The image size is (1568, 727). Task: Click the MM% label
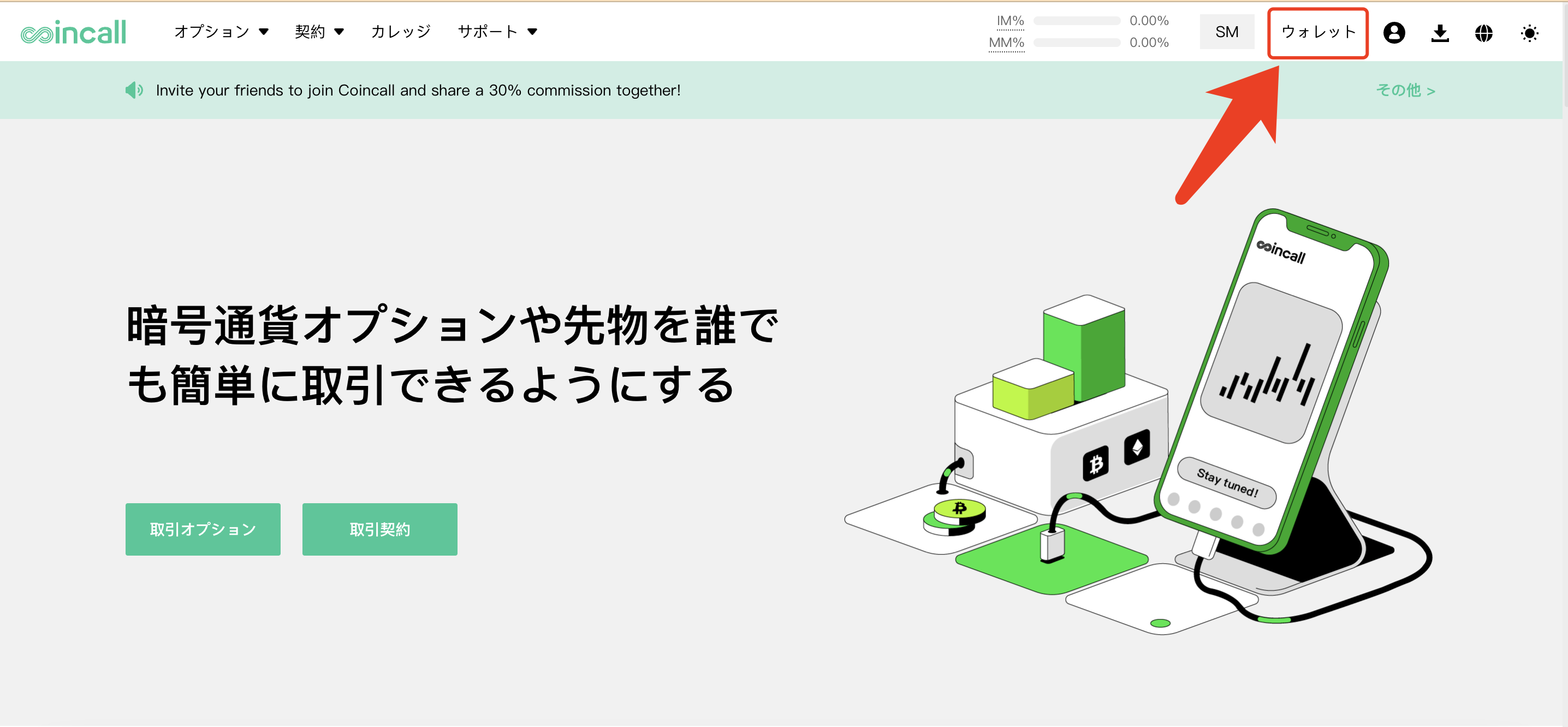(1006, 43)
